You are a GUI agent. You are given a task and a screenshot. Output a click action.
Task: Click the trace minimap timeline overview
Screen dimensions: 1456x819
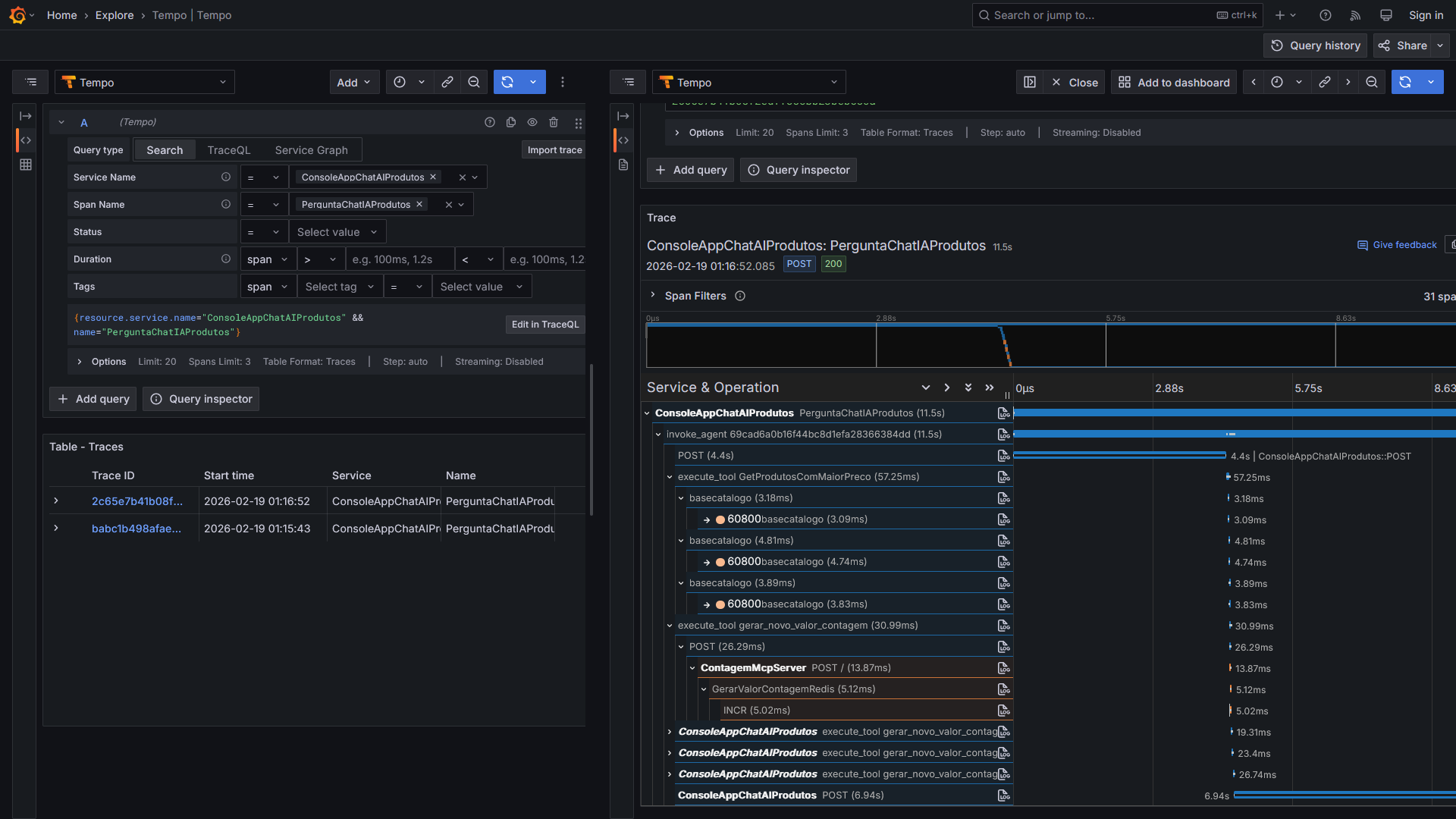[x=1050, y=345]
